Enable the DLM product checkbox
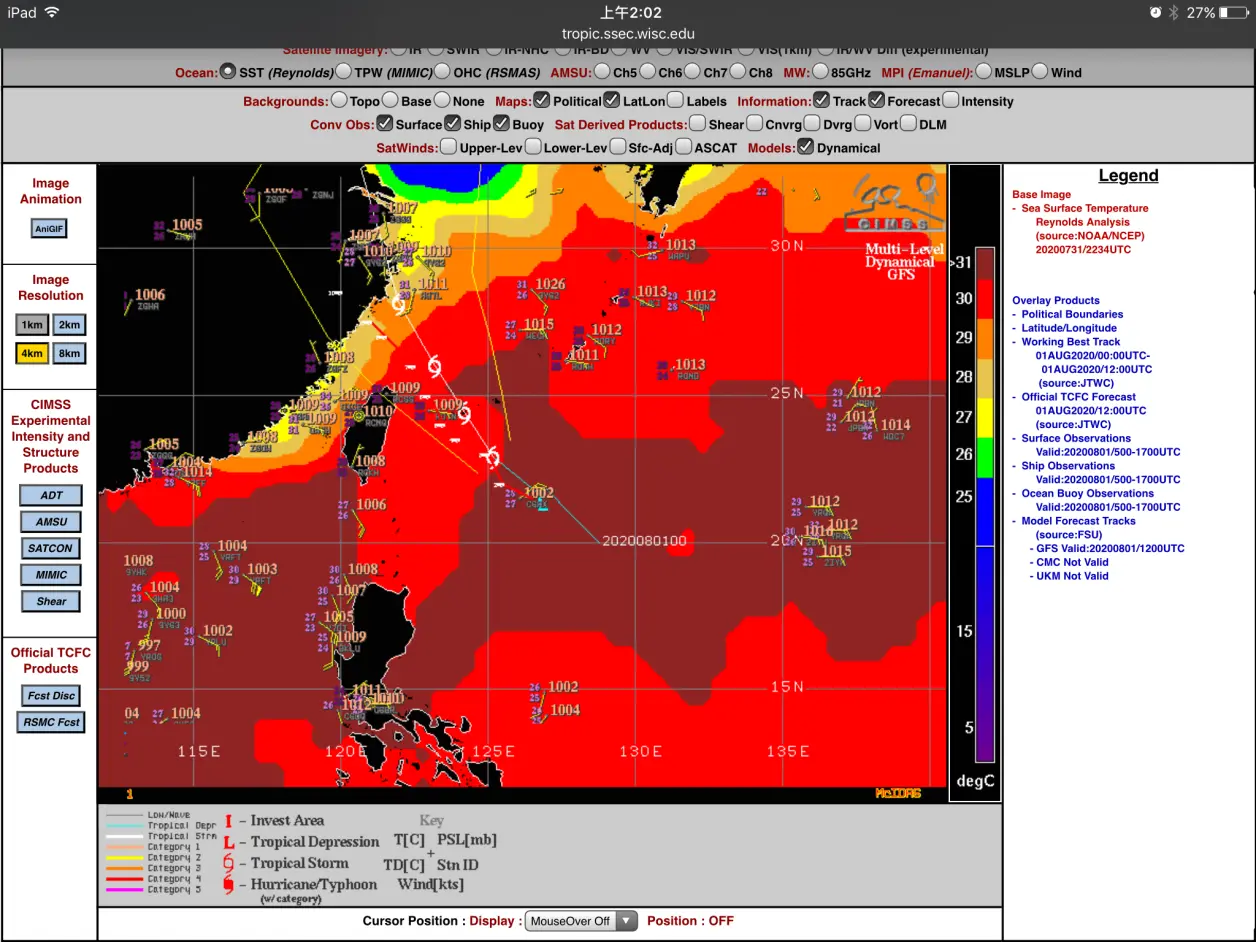This screenshot has height=942, width=1256. point(908,123)
